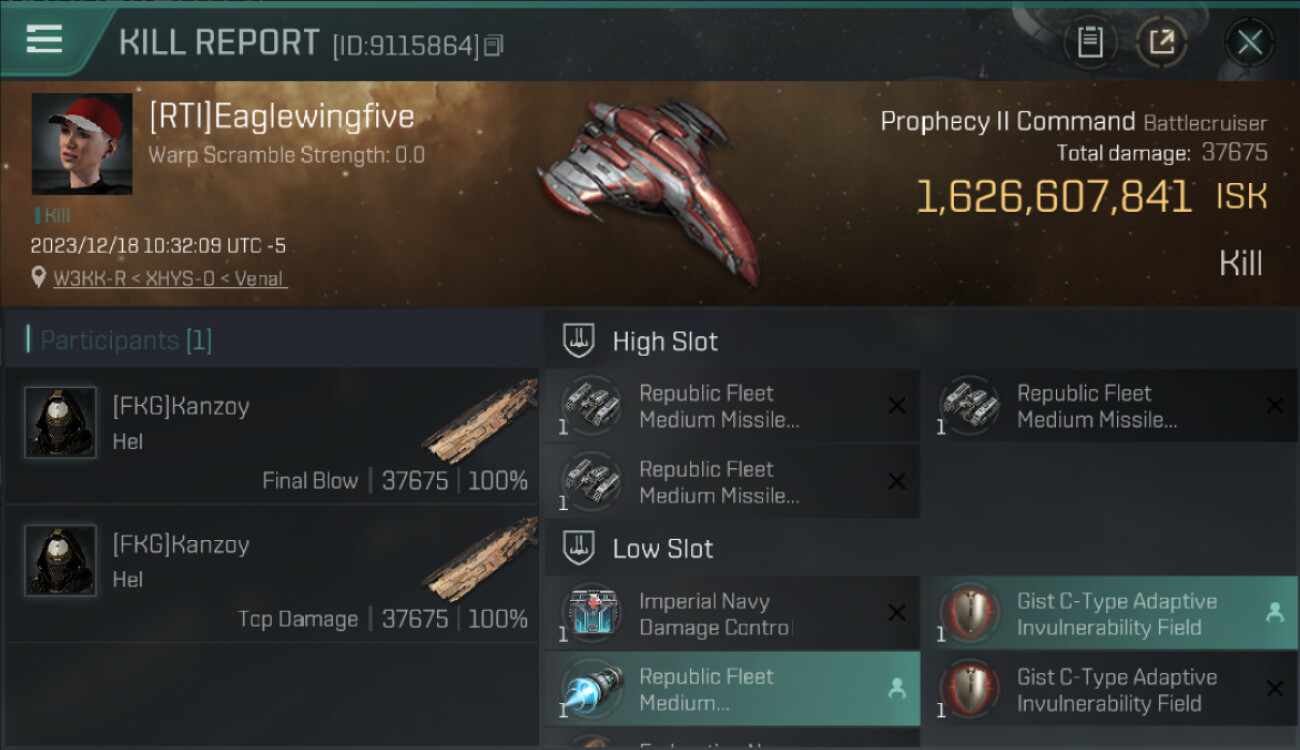
Task: Click the Low Slot section header icon
Action: tap(579, 548)
